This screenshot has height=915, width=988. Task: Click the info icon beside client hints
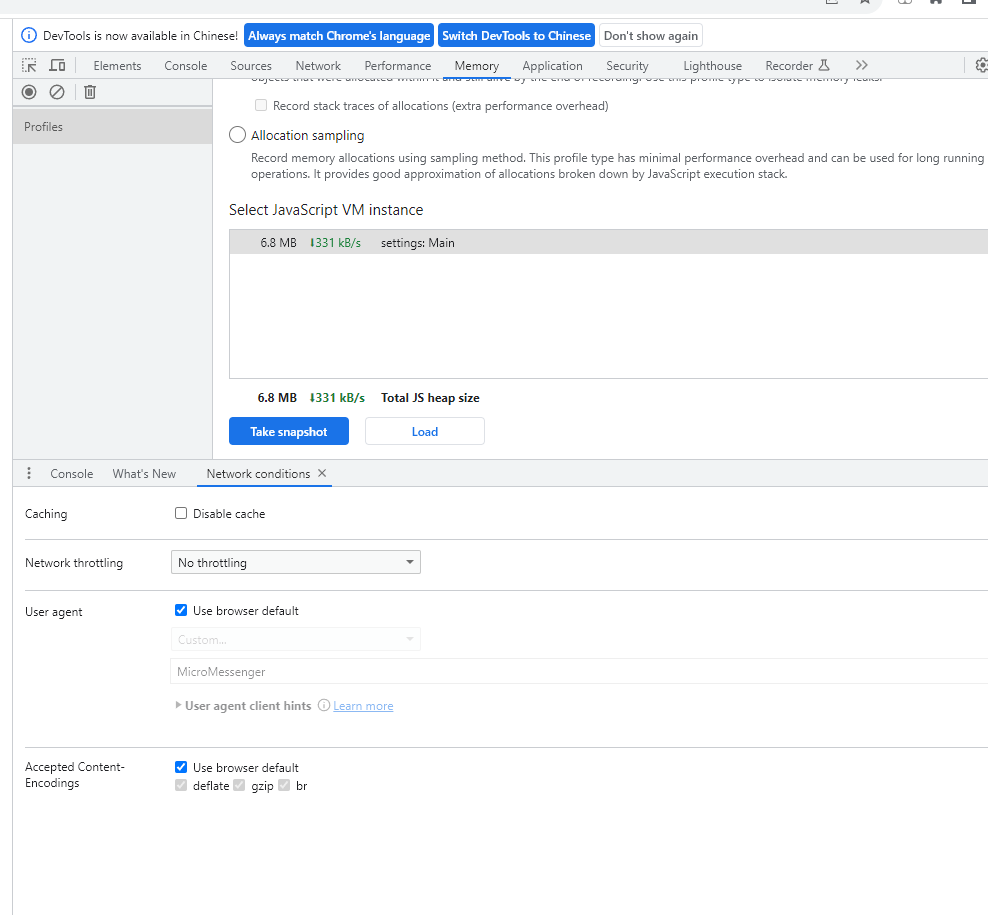point(324,705)
